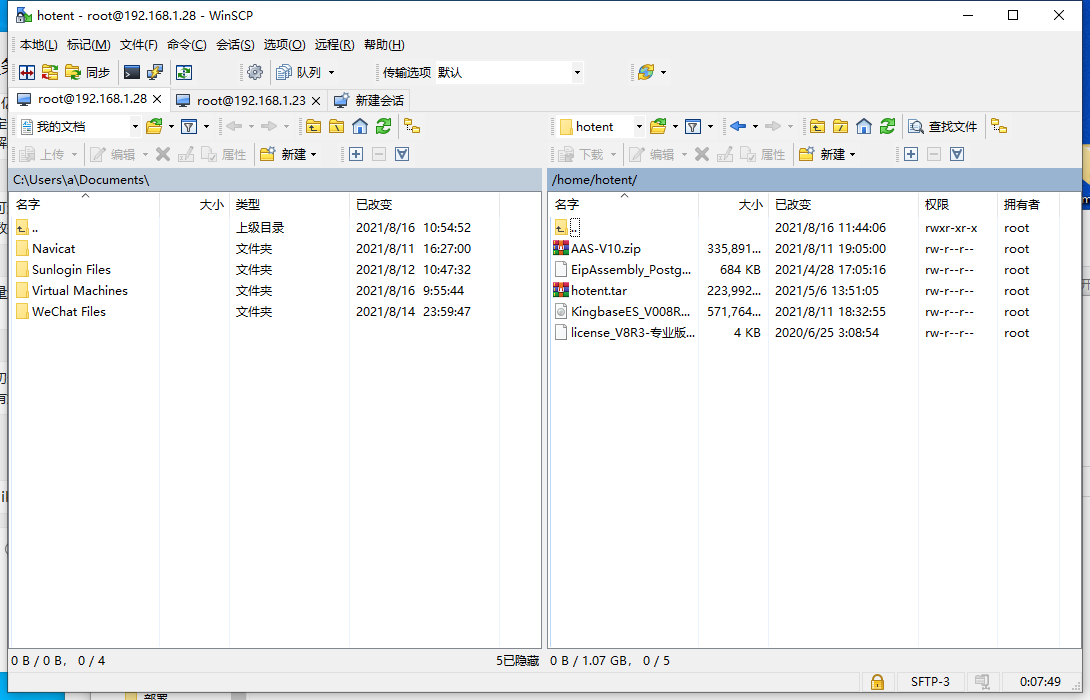Click remote panel select files plus icon
1090x700 pixels.
coord(911,154)
